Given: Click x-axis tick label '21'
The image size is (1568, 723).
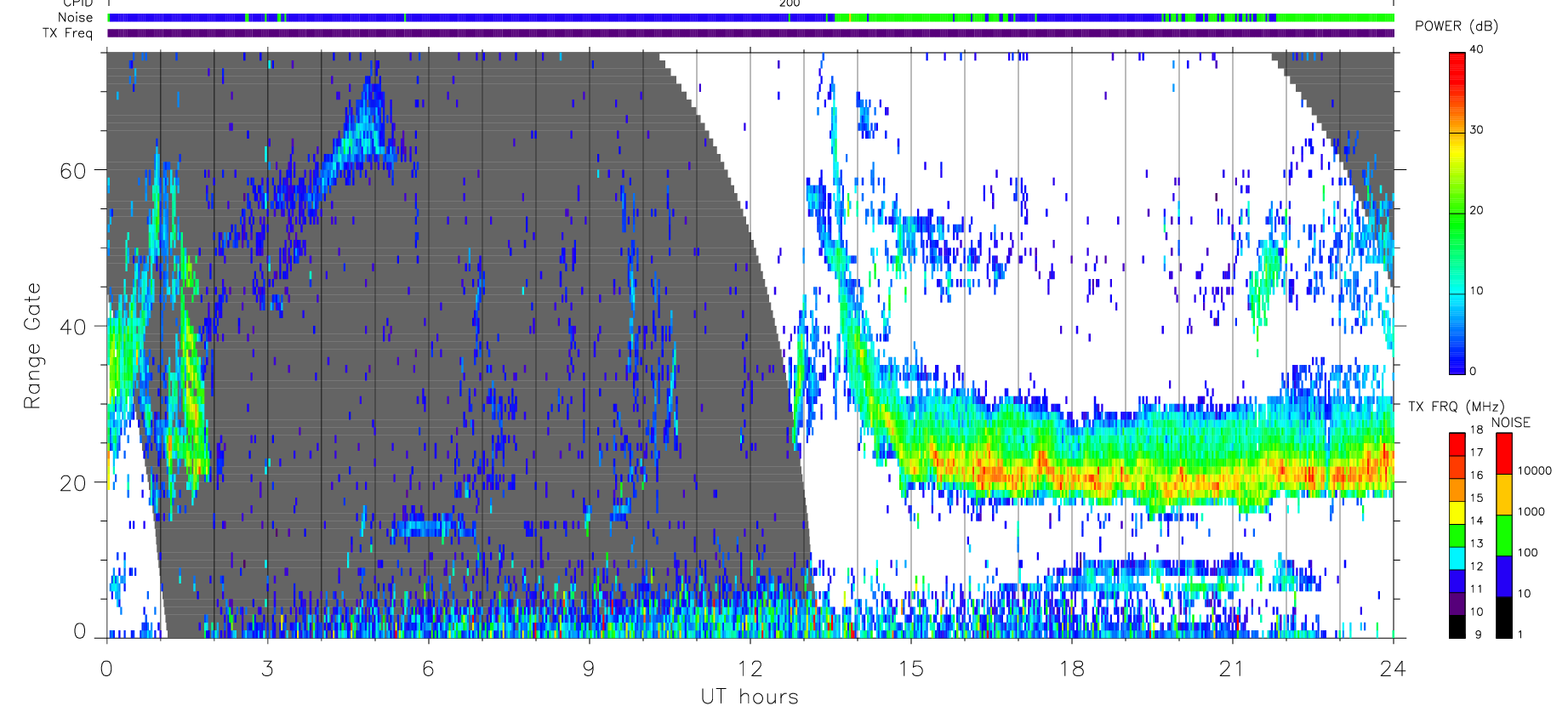Looking at the screenshot, I should [x=1232, y=669].
